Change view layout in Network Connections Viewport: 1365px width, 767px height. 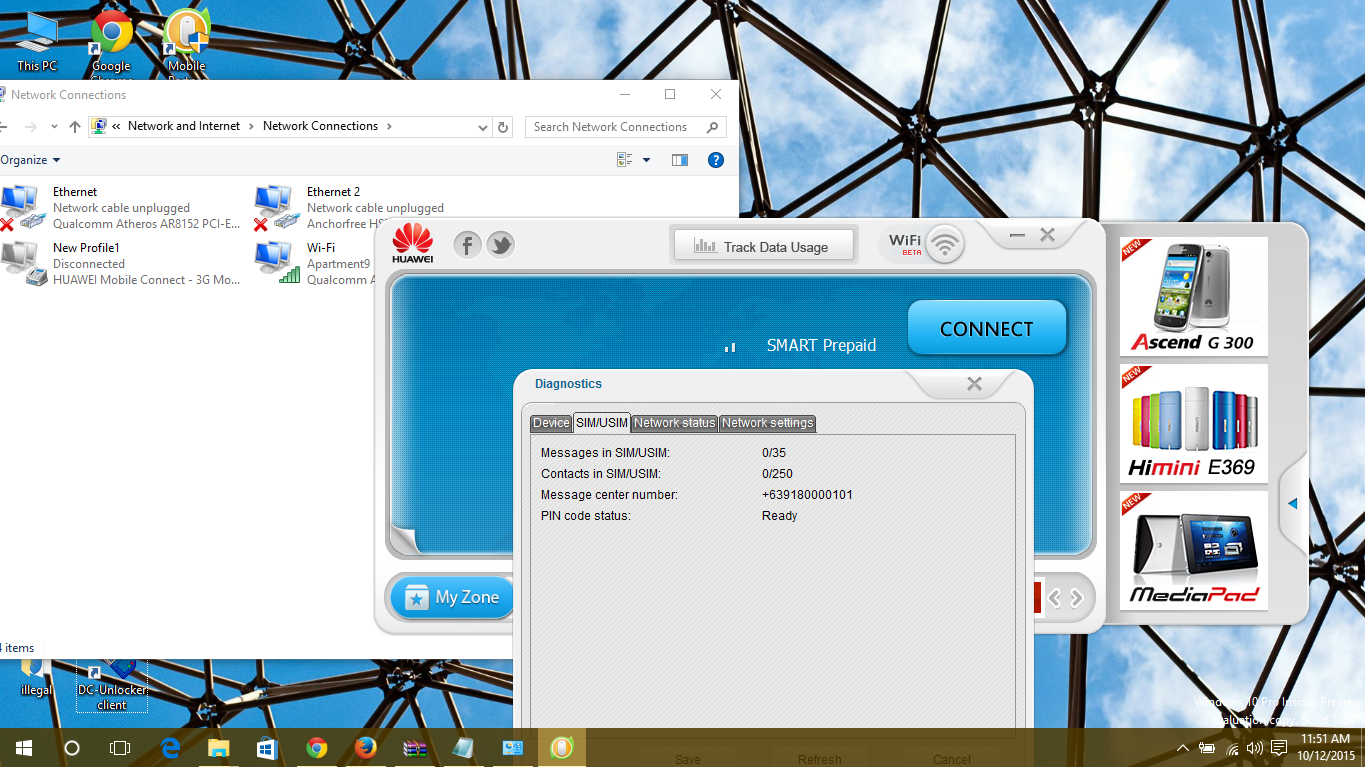click(625, 160)
